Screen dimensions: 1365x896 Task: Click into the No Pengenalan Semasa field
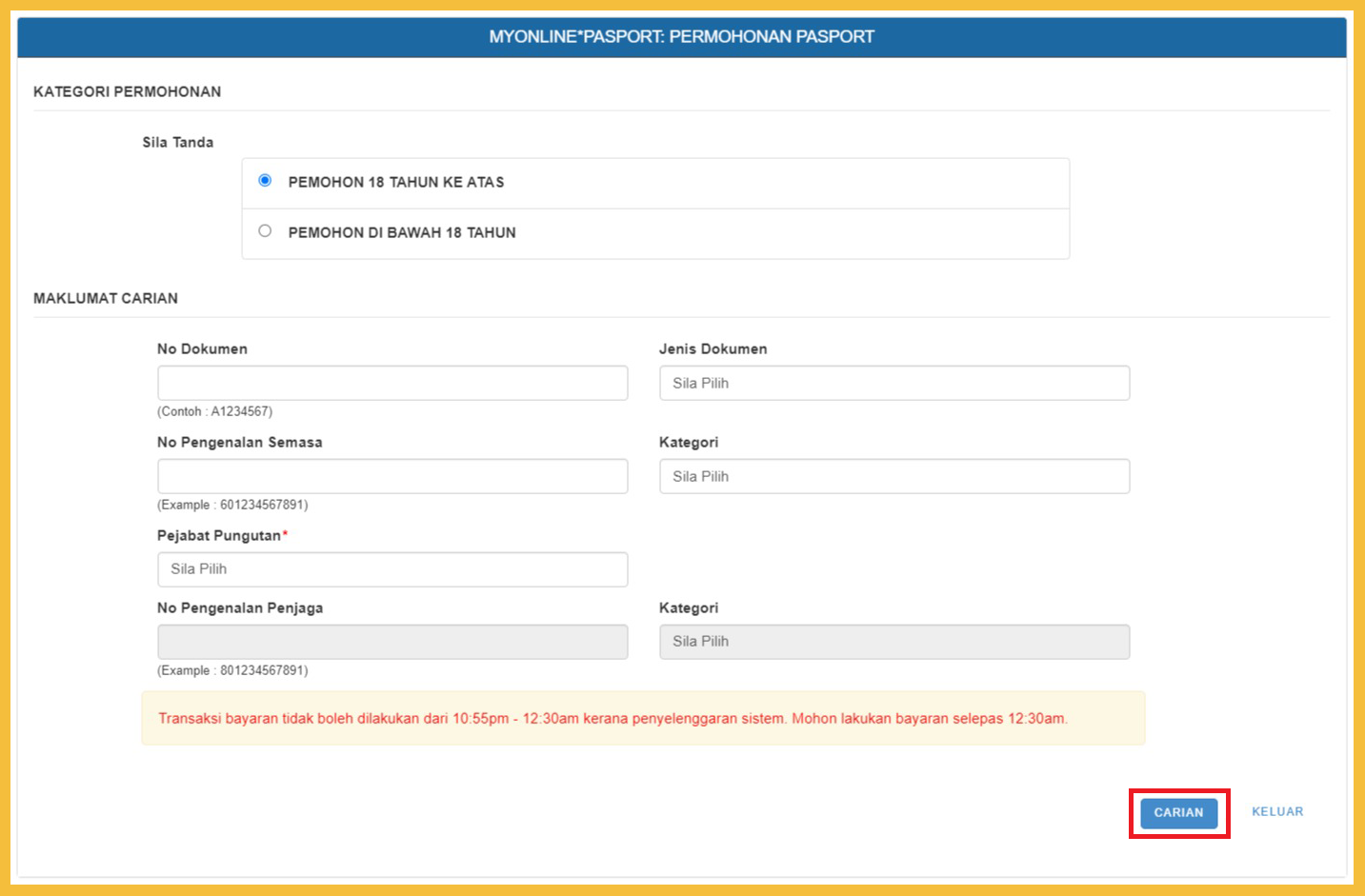click(x=391, y=476)
